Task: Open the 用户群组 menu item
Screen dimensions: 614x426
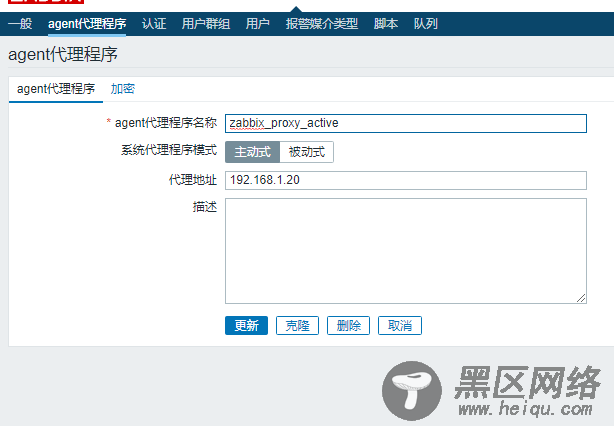Action: [206, 24]
